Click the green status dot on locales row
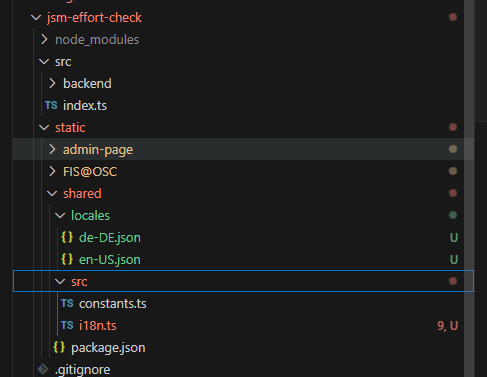 (453, 215)
